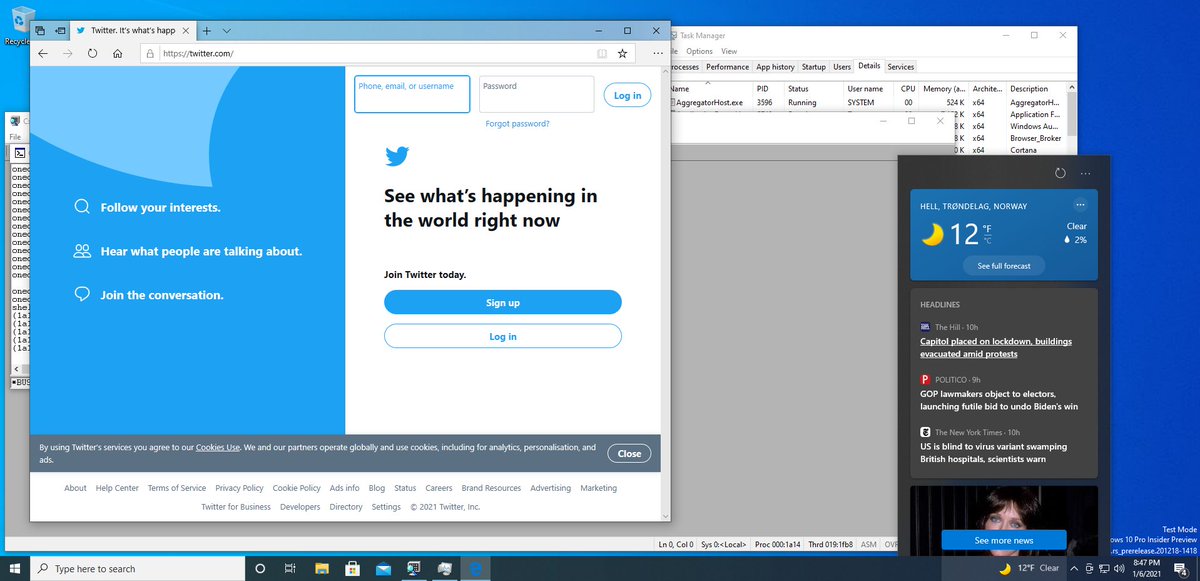The height and width of the screenshot is (581, 1200).
Task: Open Capitol placed on lockdown headline
Action: [x=996, y=347]
